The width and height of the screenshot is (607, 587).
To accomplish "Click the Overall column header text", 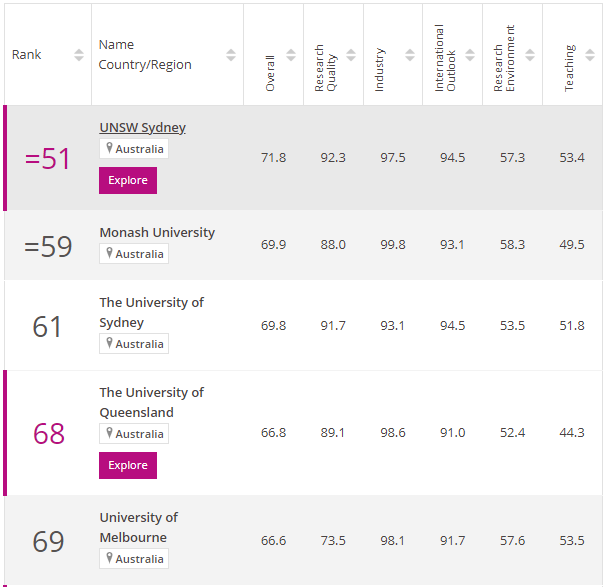I will click(270, 73).
